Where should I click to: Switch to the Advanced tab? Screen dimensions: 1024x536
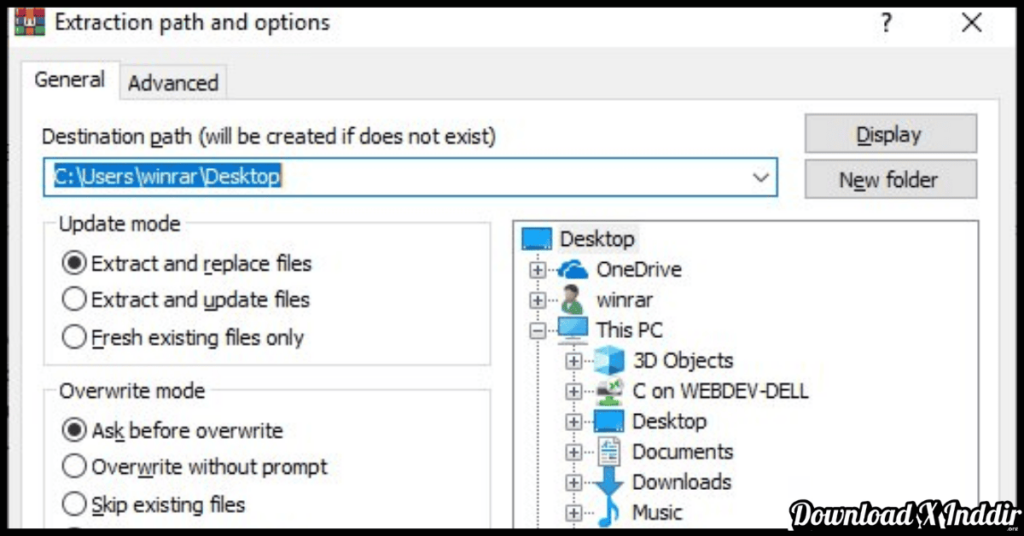173,83
